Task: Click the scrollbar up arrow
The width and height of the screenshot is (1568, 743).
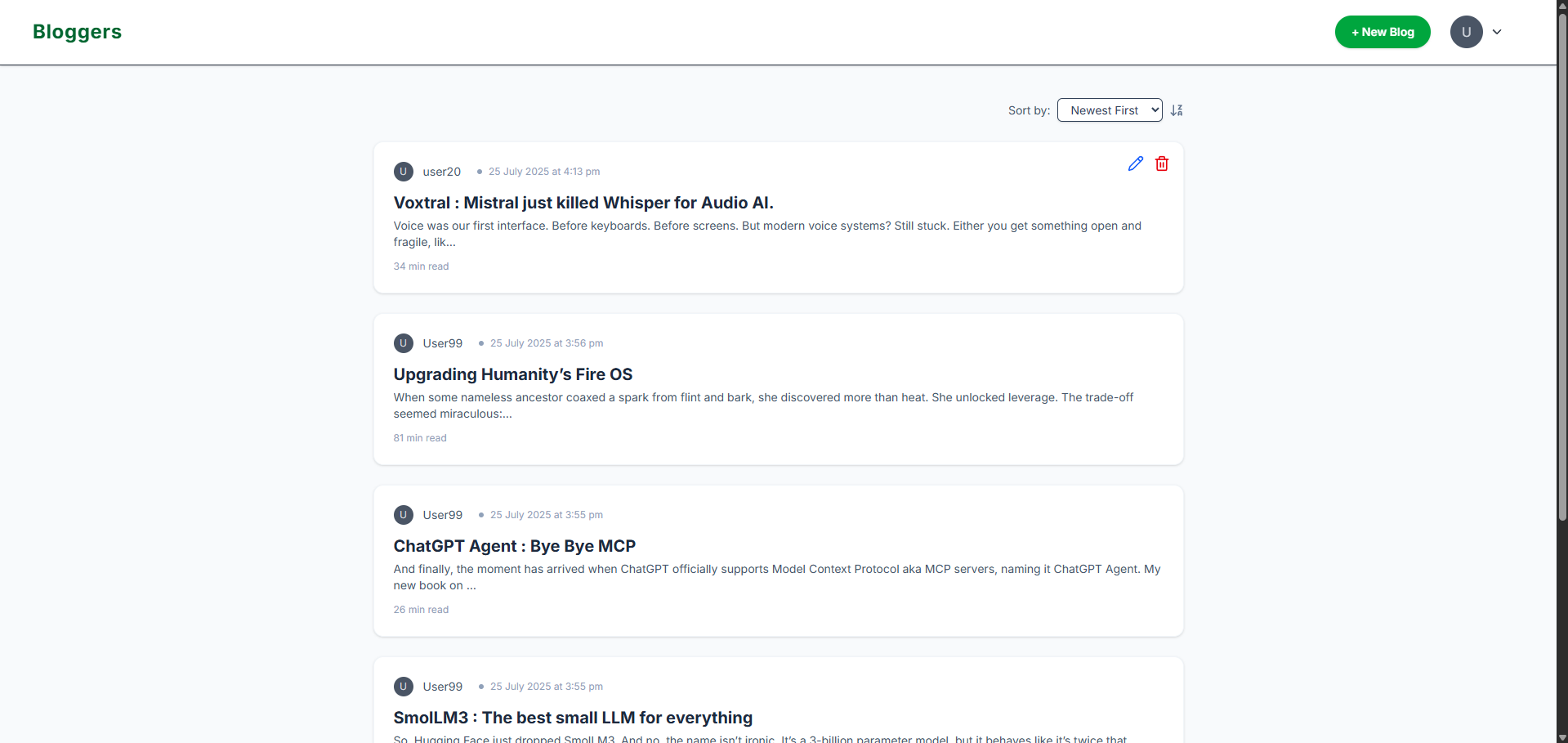Action: (1562, 6)
